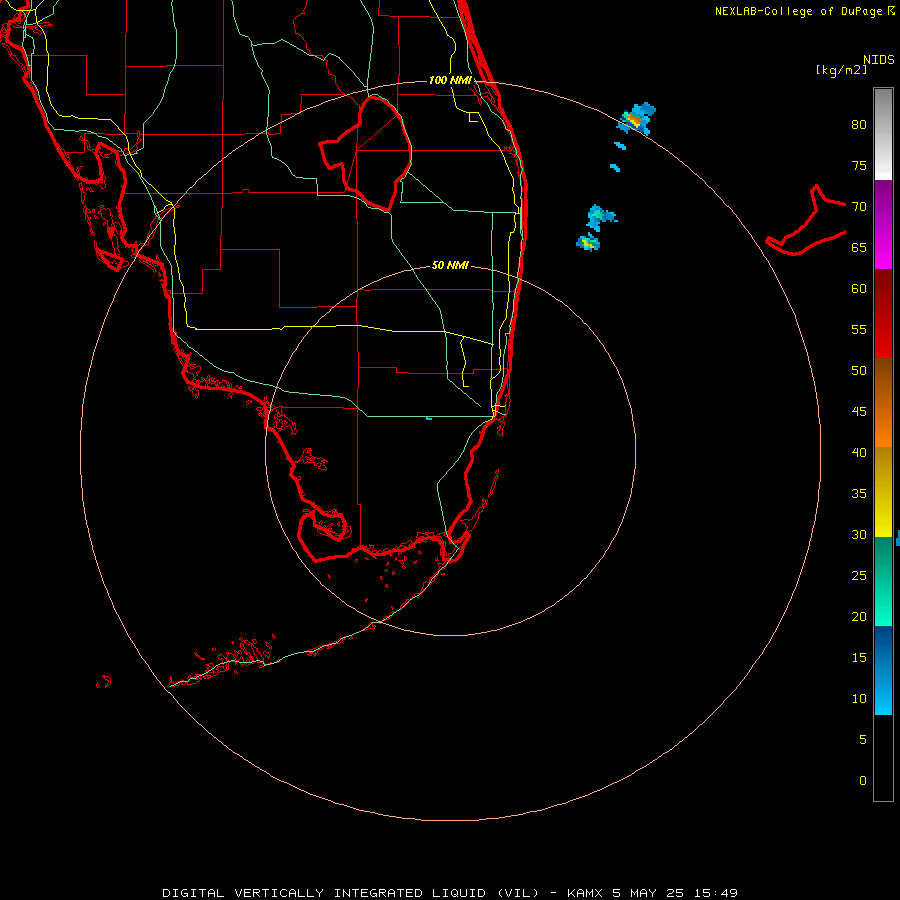
Task: Click the 25 value on the scale
Action: (x=859, y=575)
